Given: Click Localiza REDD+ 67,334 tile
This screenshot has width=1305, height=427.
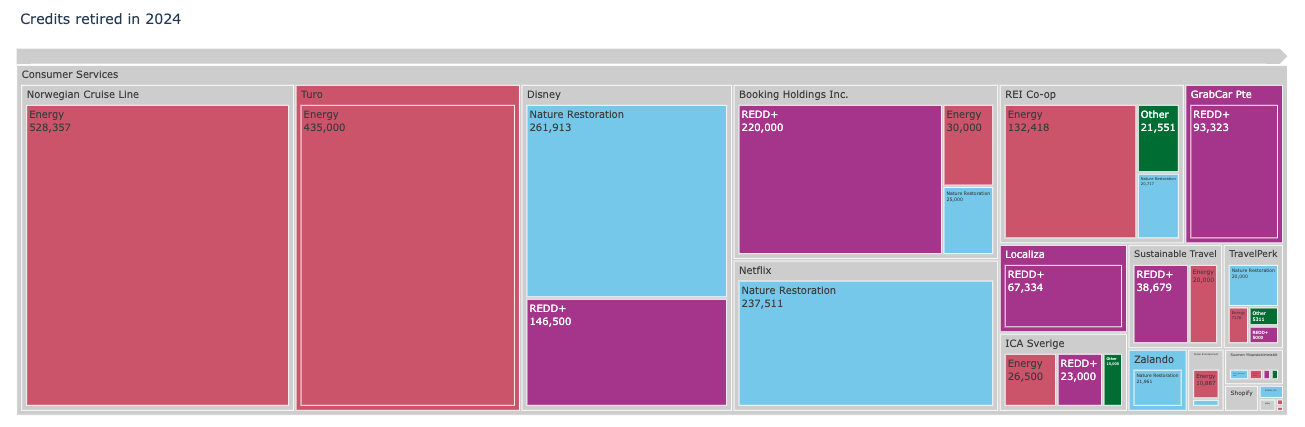Looking at the screenshot, I should point(1063,295).
